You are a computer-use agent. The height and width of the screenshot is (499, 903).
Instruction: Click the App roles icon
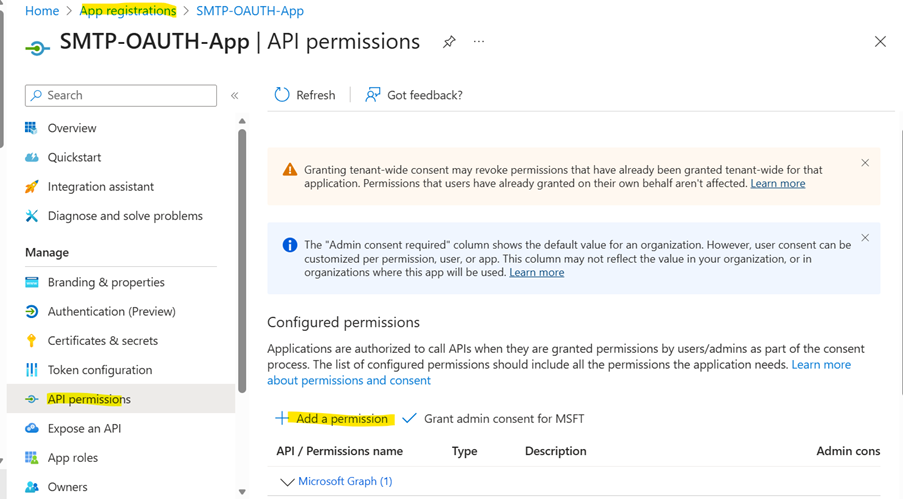click(32, 458)
